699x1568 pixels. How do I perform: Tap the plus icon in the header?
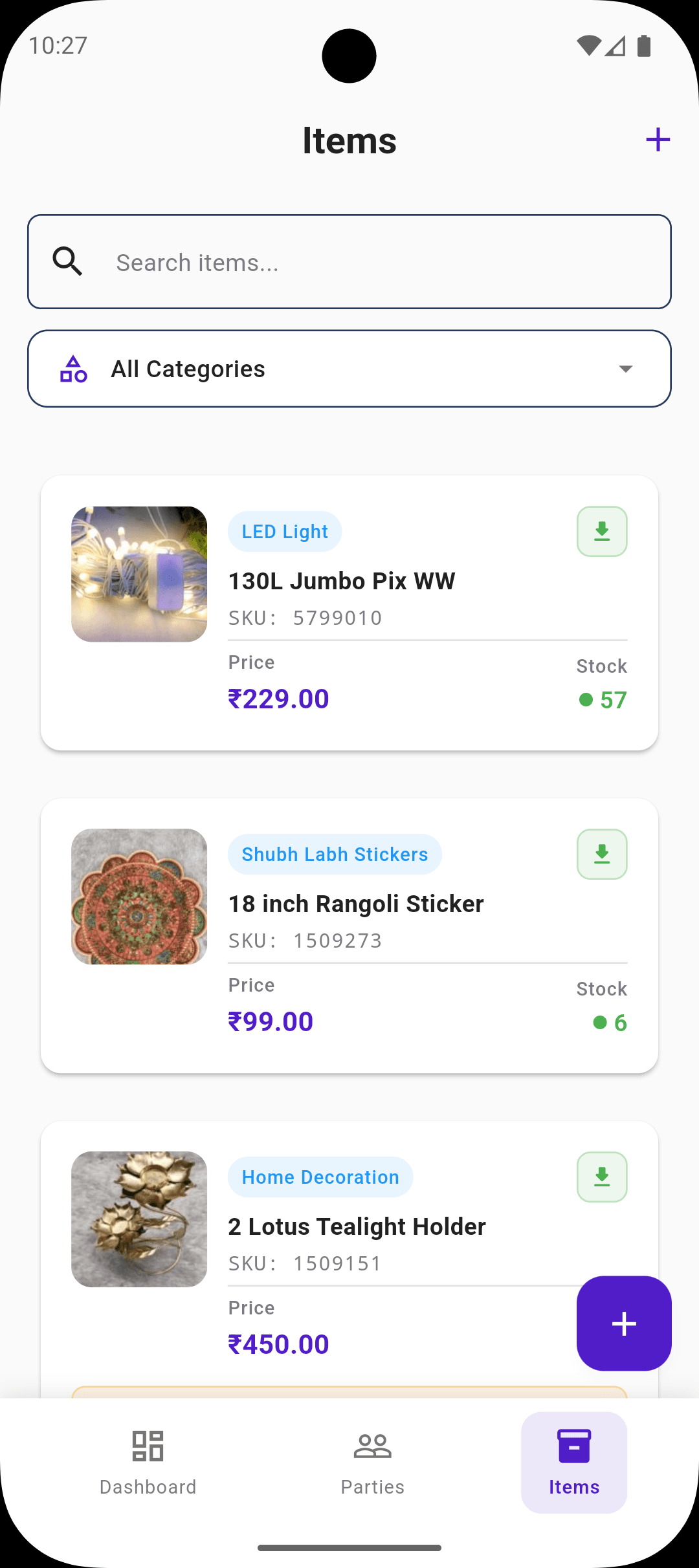pyautogui.click(x=658, y=140)
